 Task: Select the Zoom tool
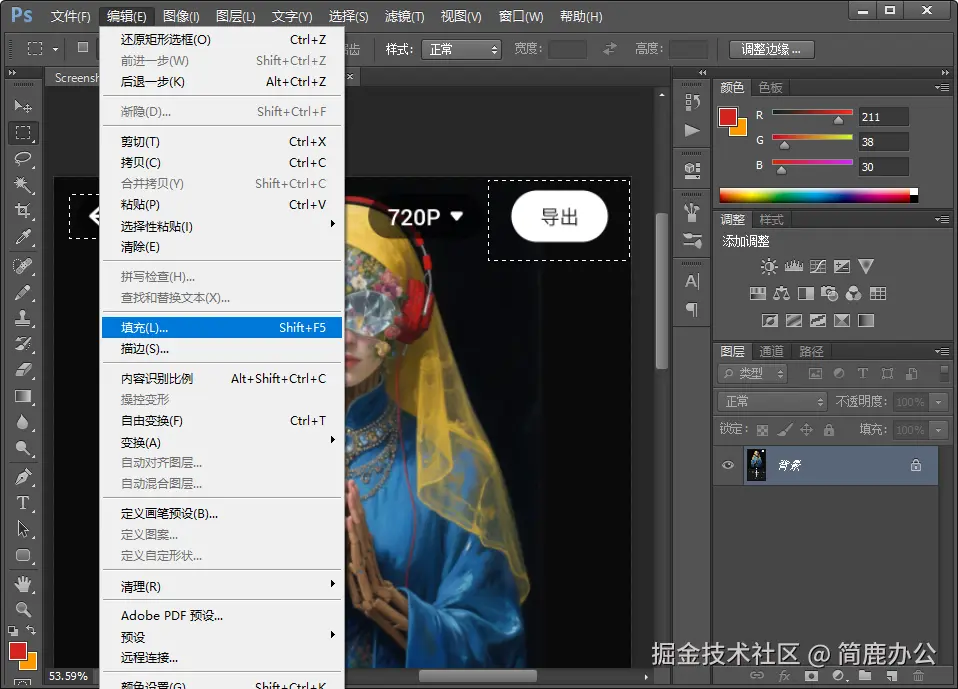click(22, 610)
